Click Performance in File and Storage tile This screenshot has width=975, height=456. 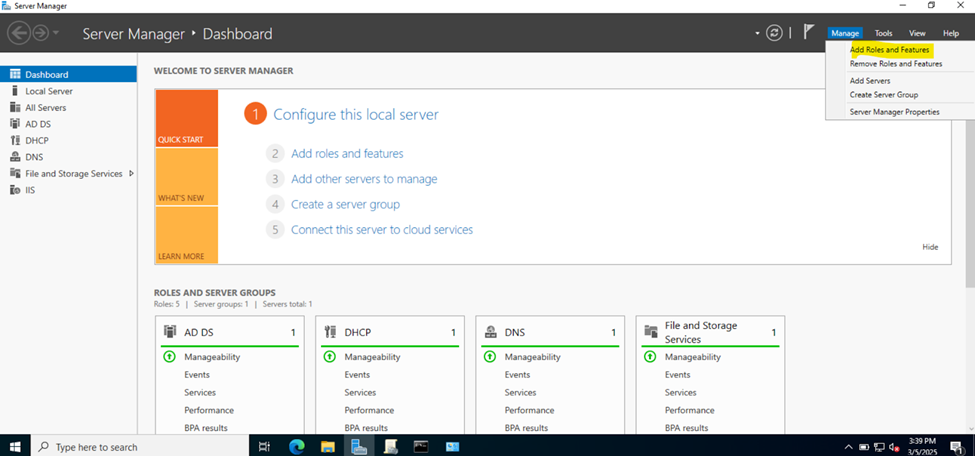(690, 411)
